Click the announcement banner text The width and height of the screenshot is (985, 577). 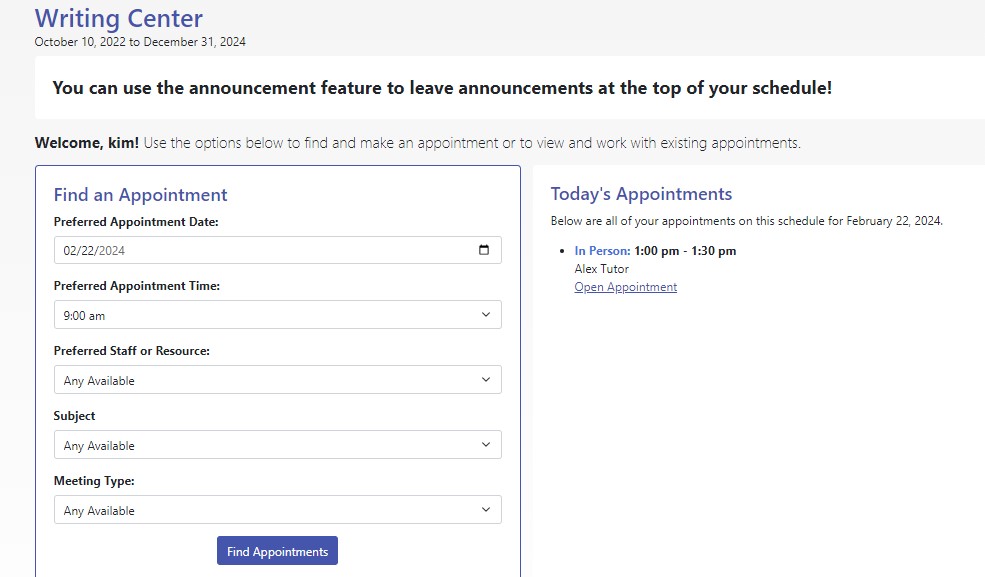(442, 88)
